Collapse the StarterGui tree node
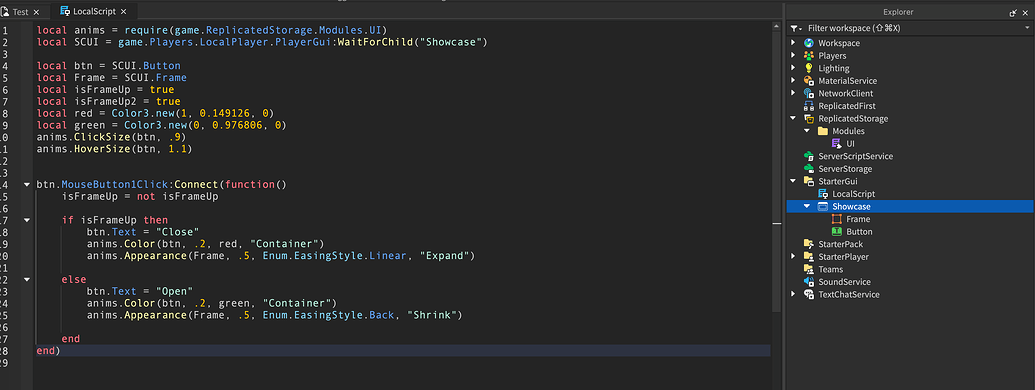Image resolution: width=1035 pixels, height=390 pixels. coord(793,181)
